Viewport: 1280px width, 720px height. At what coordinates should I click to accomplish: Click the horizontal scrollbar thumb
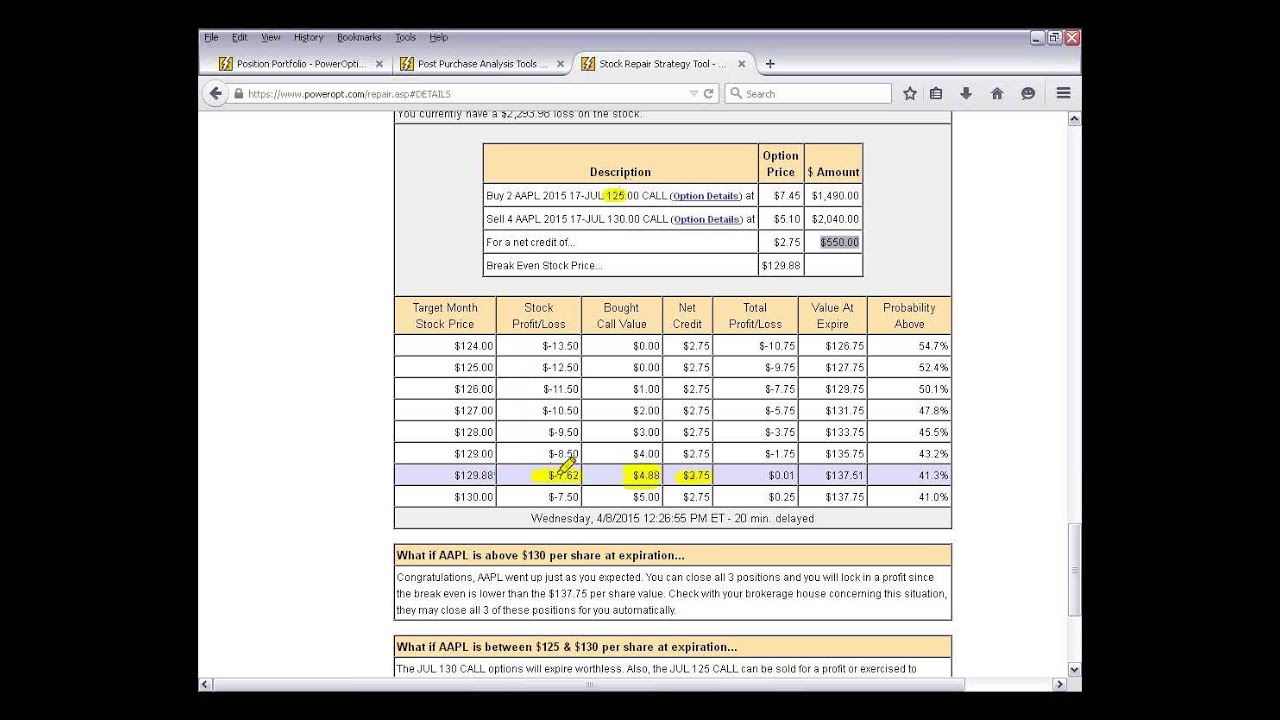pos(589,684)
